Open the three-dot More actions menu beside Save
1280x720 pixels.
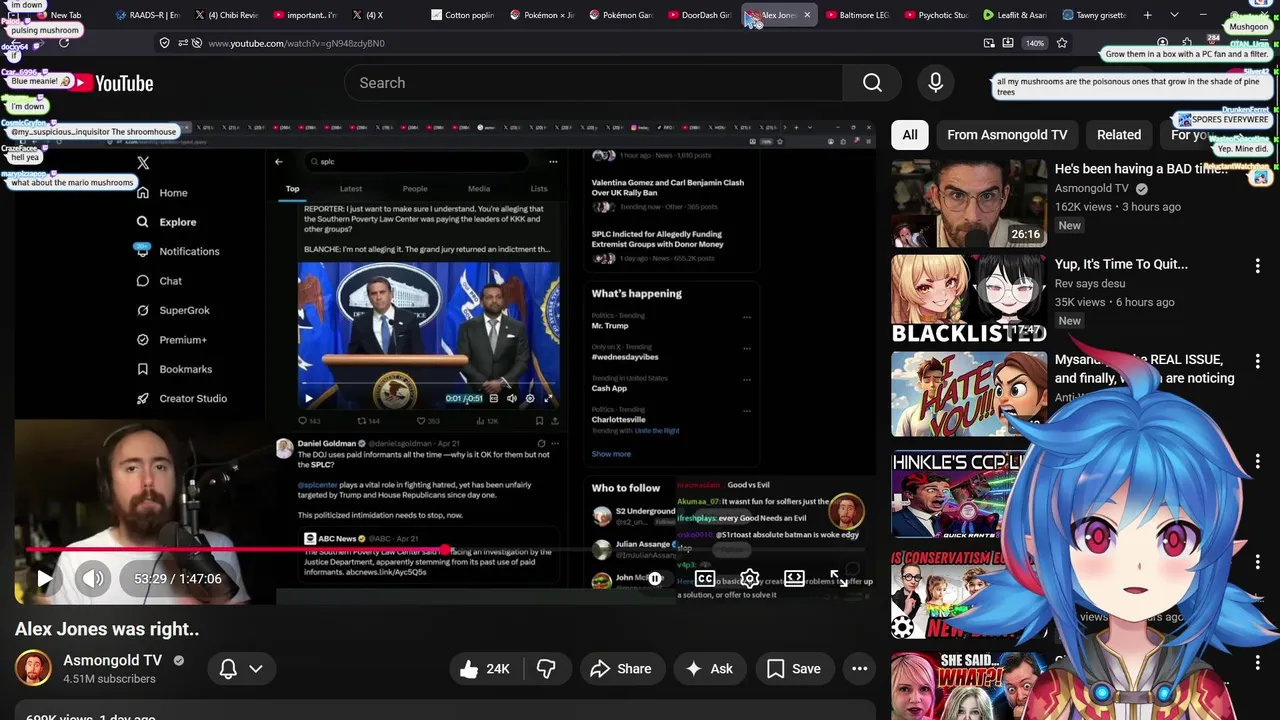click(x=859, y=669)
